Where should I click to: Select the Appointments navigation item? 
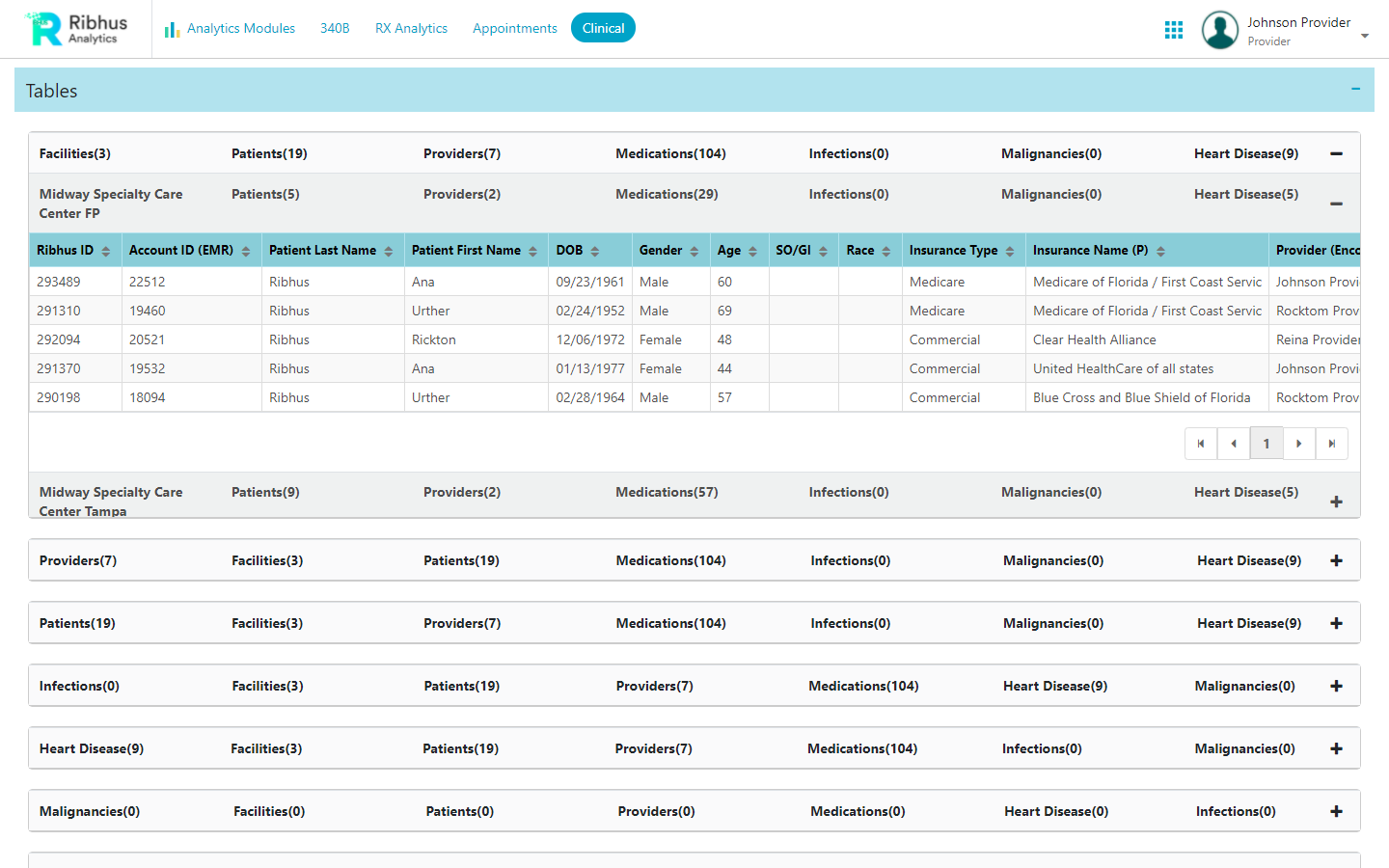(515, 28)
